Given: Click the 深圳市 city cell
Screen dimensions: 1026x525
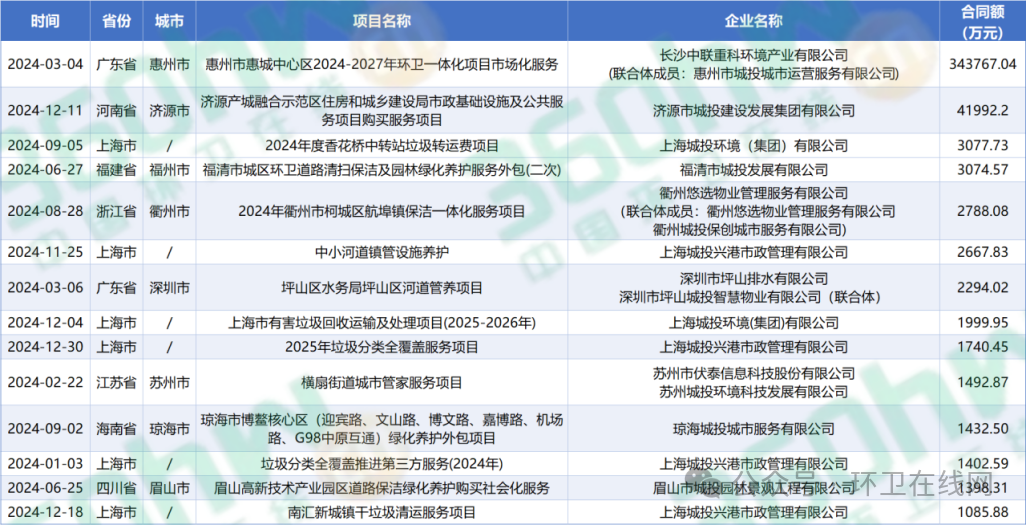Looking at the screenshot, I should [169, 287].
